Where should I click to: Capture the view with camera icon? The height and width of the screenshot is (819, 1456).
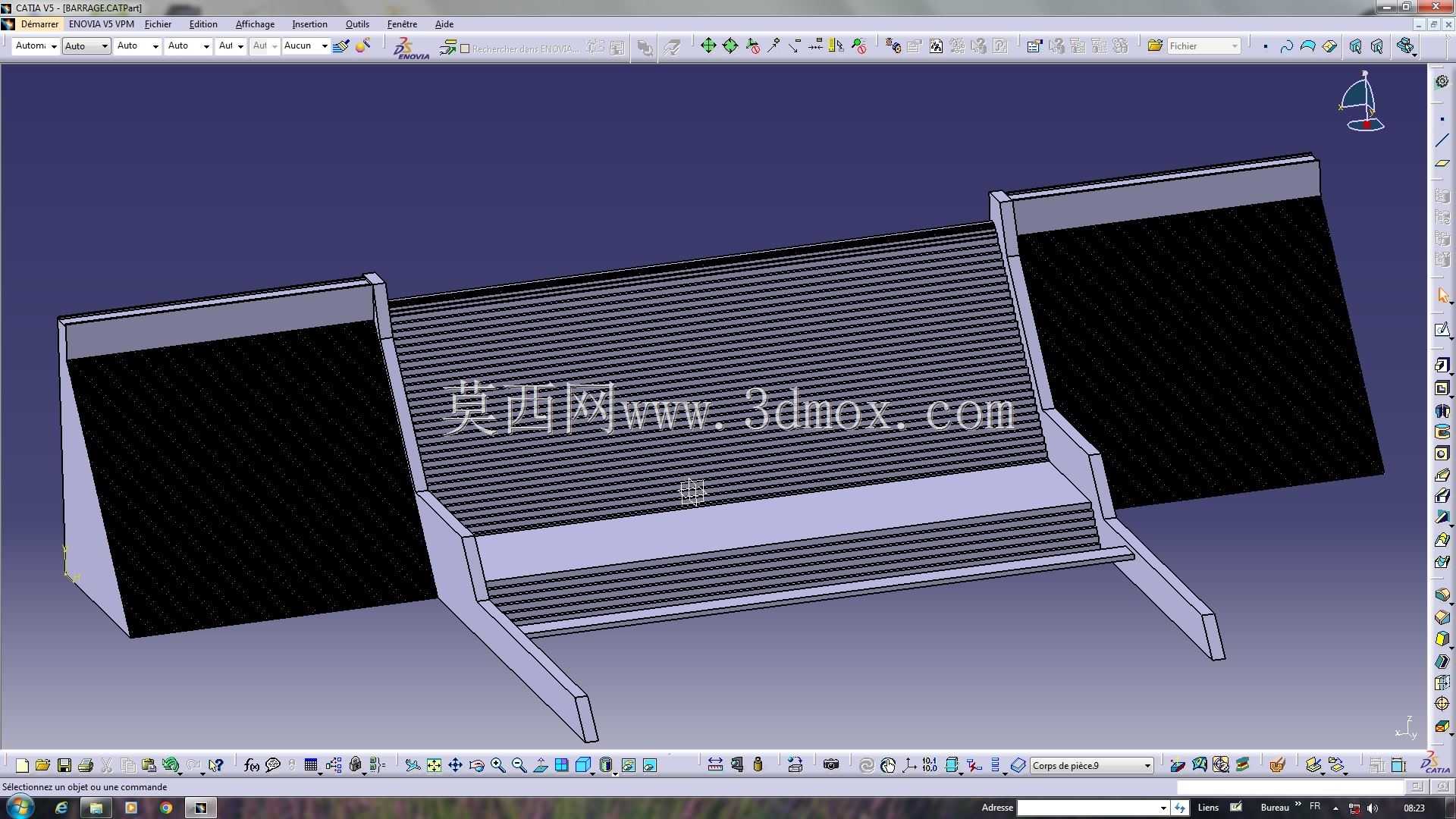pyautogui.click(x=831, y=765)
